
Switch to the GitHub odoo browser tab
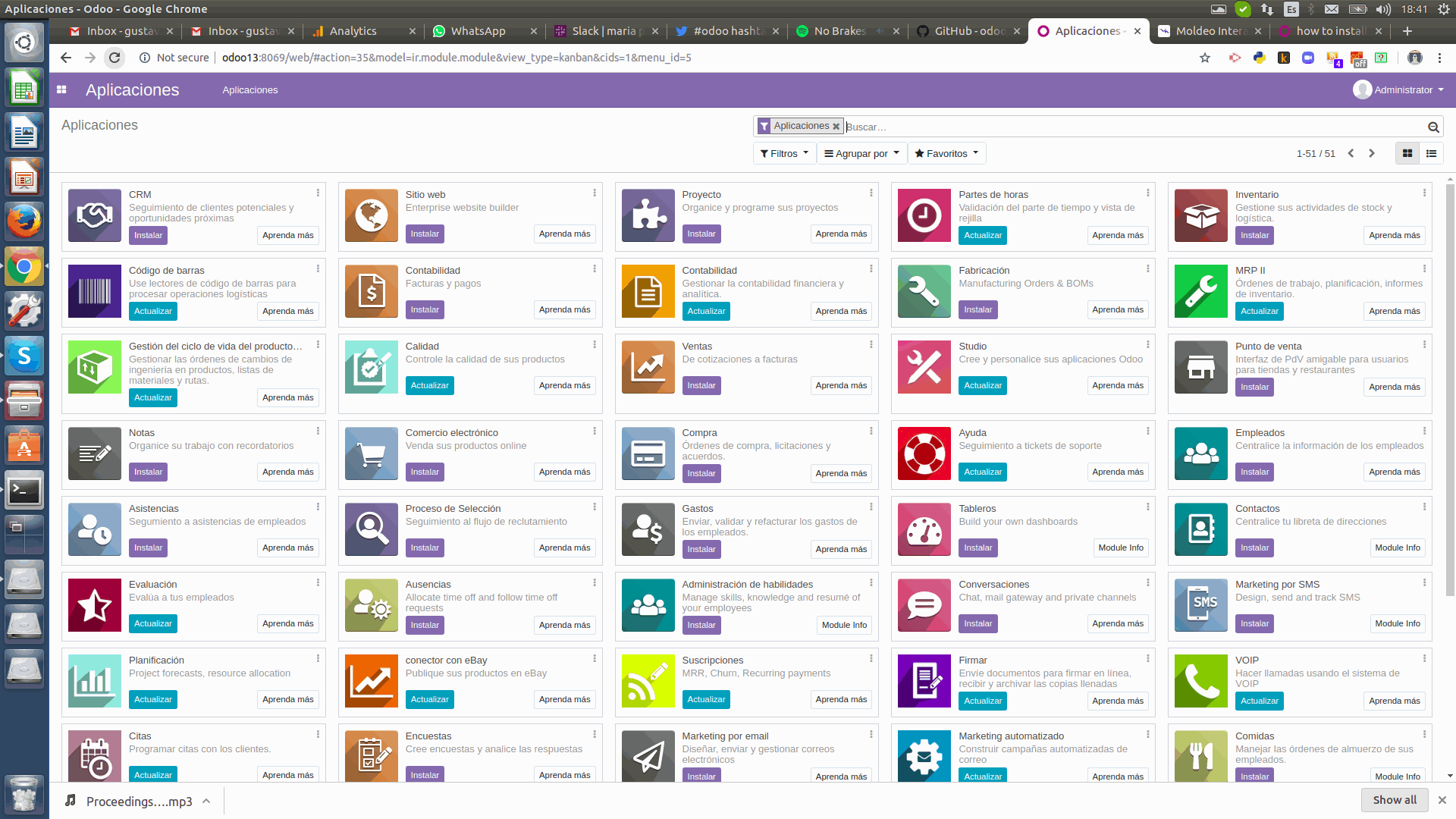[968, 31]
